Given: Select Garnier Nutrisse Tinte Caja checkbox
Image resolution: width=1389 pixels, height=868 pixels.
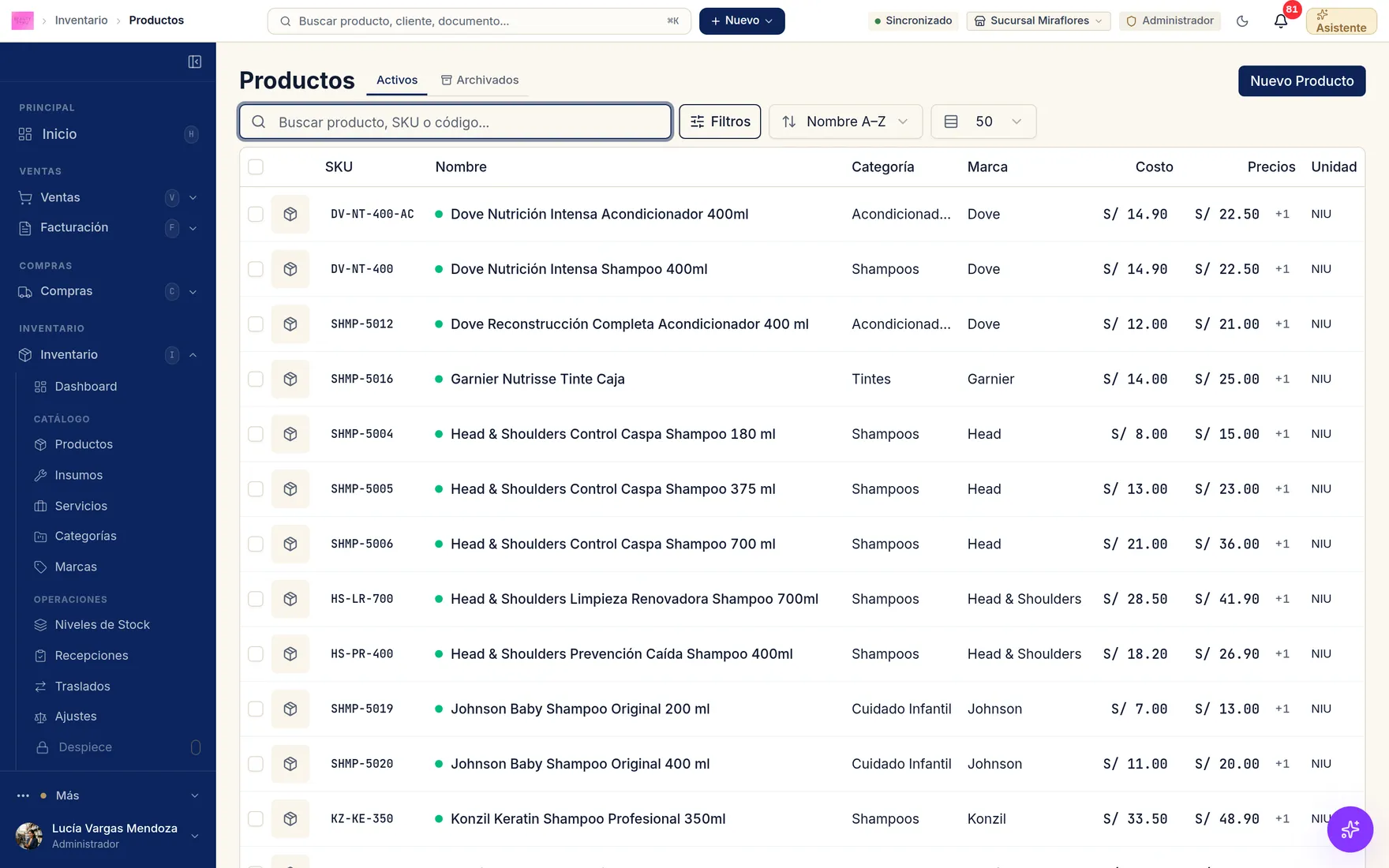Looking at the screenshot, I should click(256, 379).
